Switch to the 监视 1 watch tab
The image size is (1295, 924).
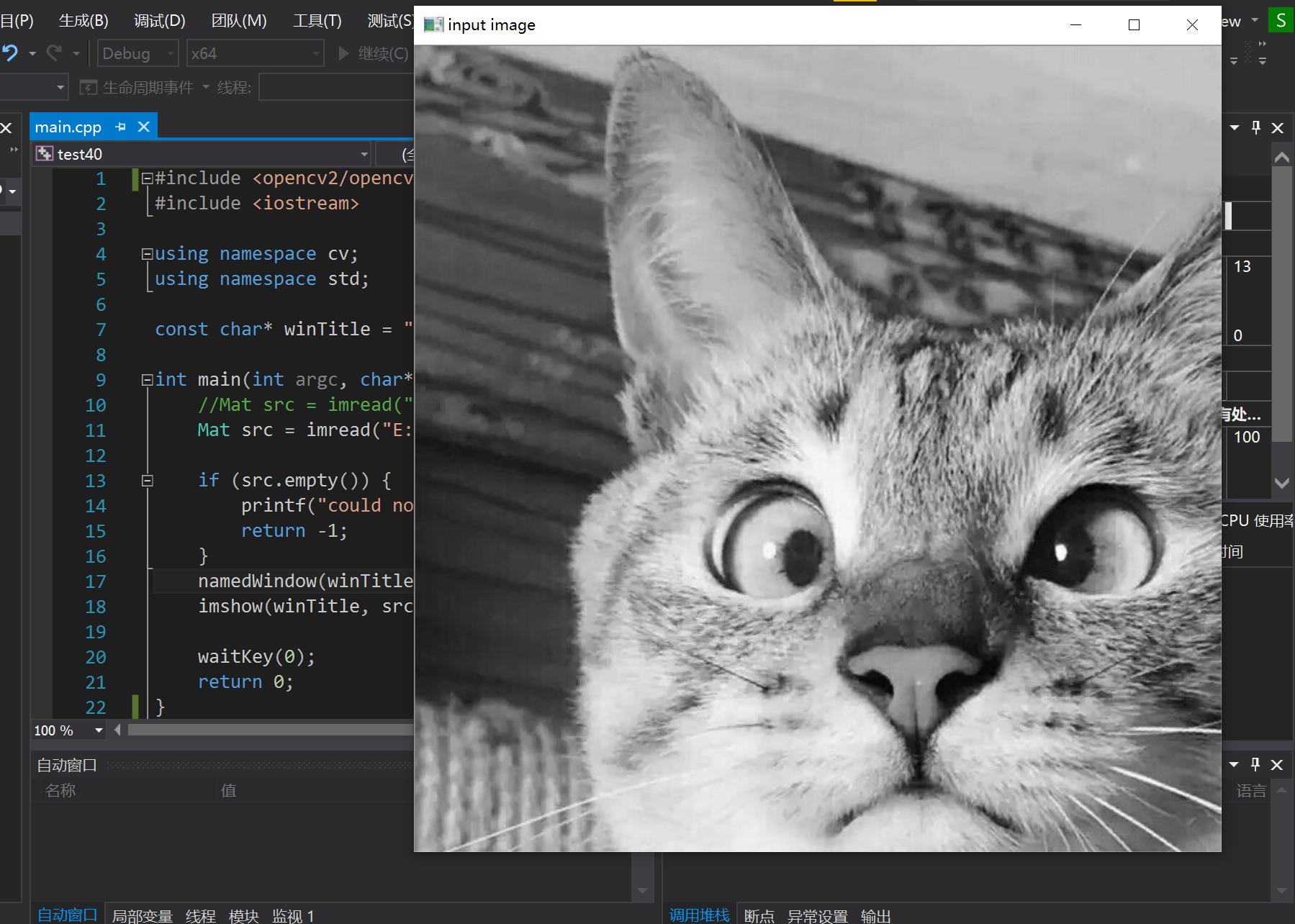pyautogui.click(x=294, y=915)
